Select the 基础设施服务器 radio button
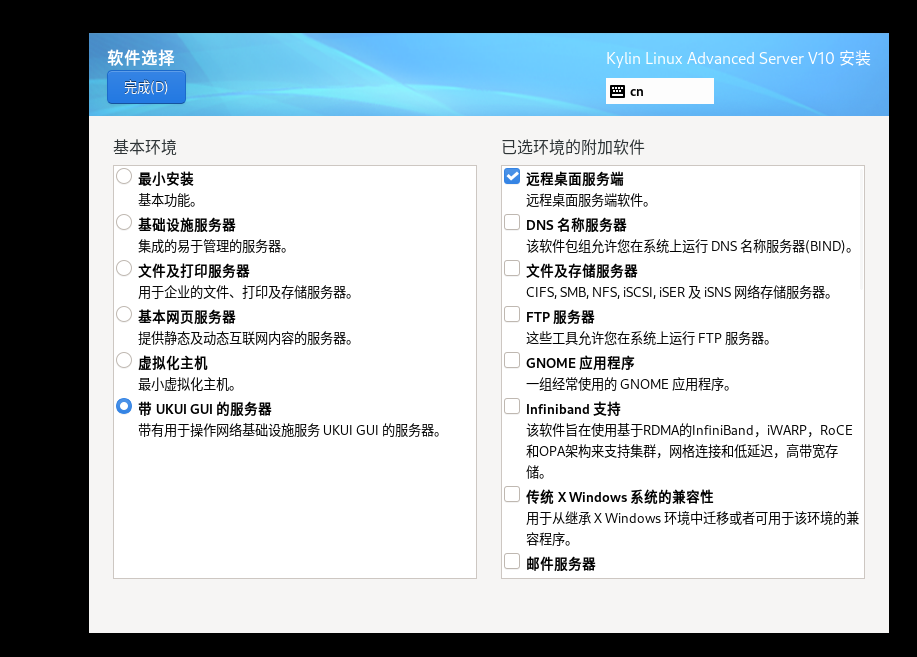This screenshot has width=917, height=657. tap(124, 222)
